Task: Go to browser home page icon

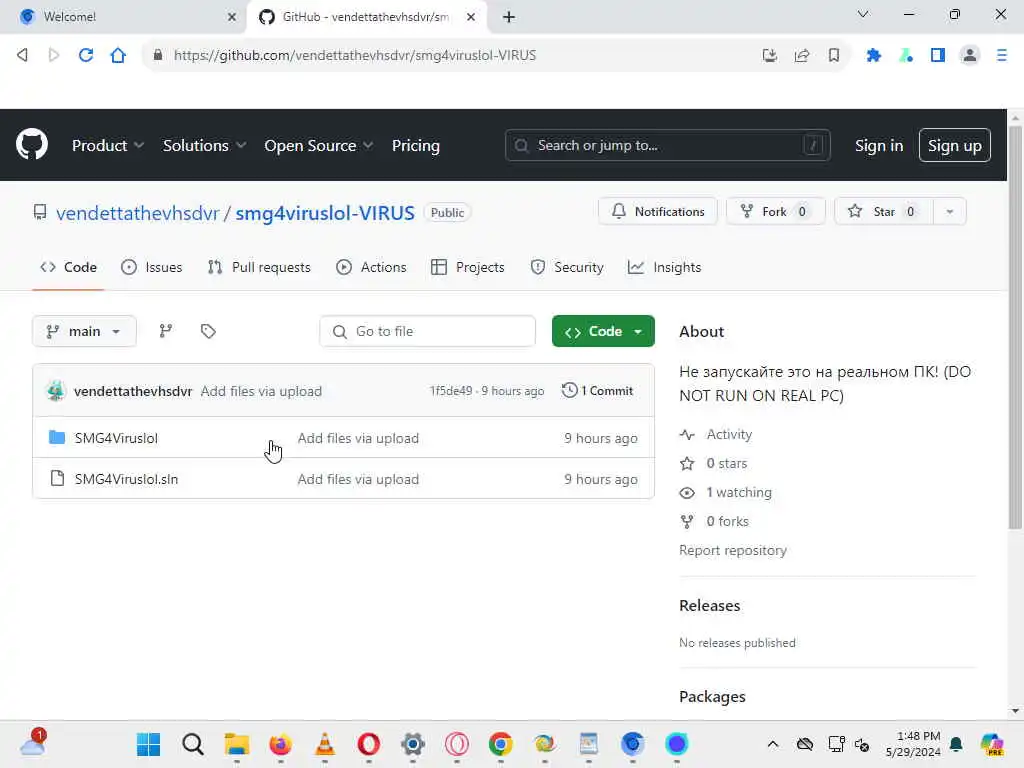Action: click(118, 55)
